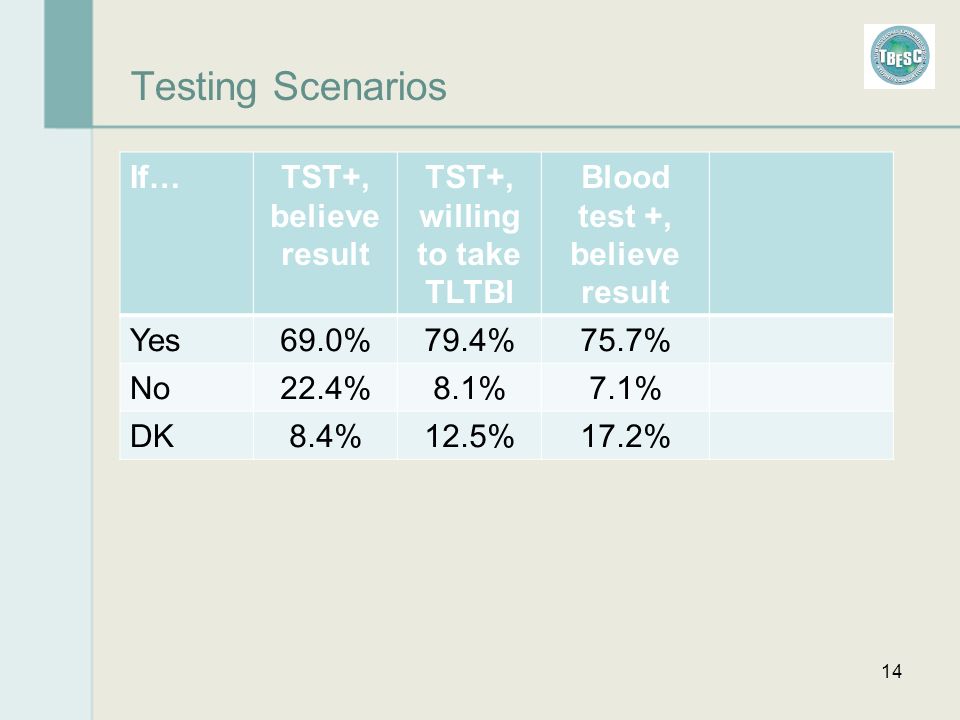Image resolution: width=960 pixels, height=720 pixels.
Task: Click the 69.0% table cell
Action: (325, 339)
